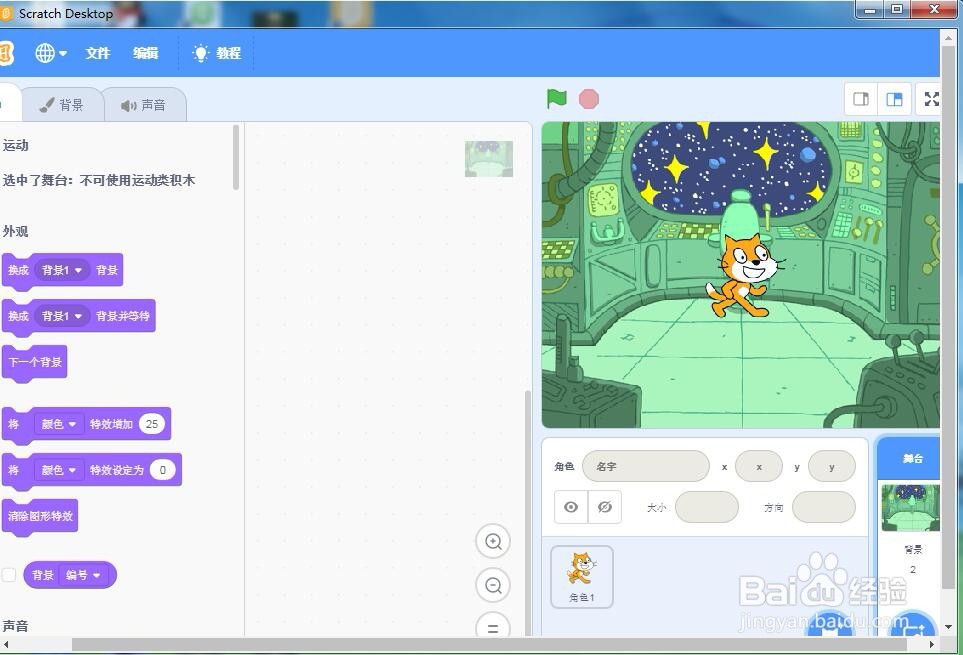Open 背景1 dropdown in 换成背景 block
This screenshot has height=655, width=963.
pyautogui.click(x=61, y=270)
